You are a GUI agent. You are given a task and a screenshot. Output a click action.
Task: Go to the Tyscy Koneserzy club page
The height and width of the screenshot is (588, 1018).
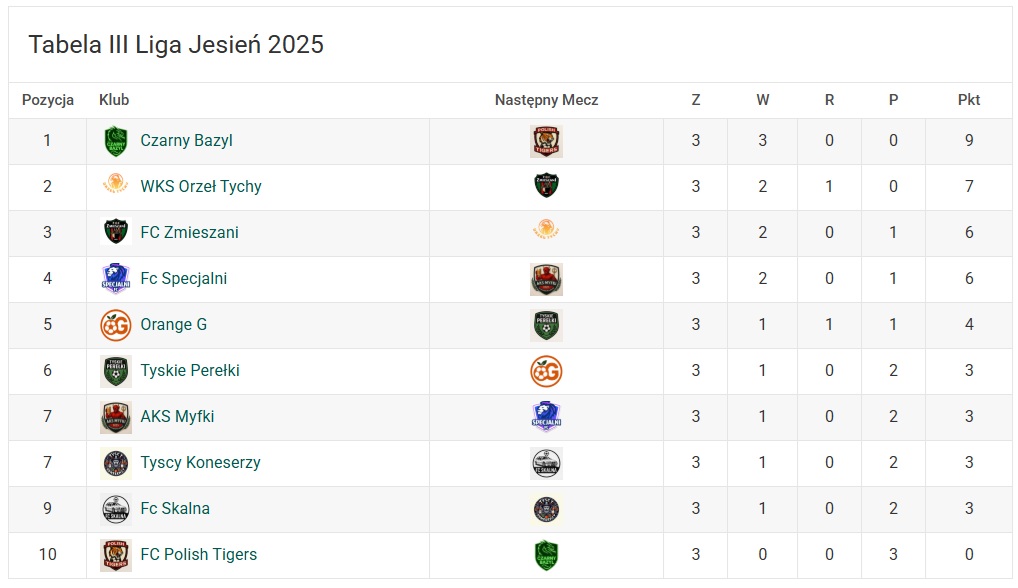(x=200, y=463)
